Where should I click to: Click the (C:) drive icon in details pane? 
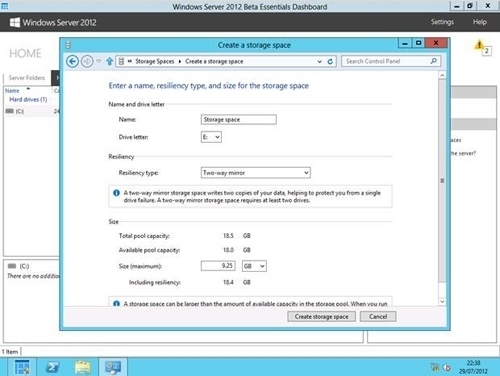pos(12,266)
